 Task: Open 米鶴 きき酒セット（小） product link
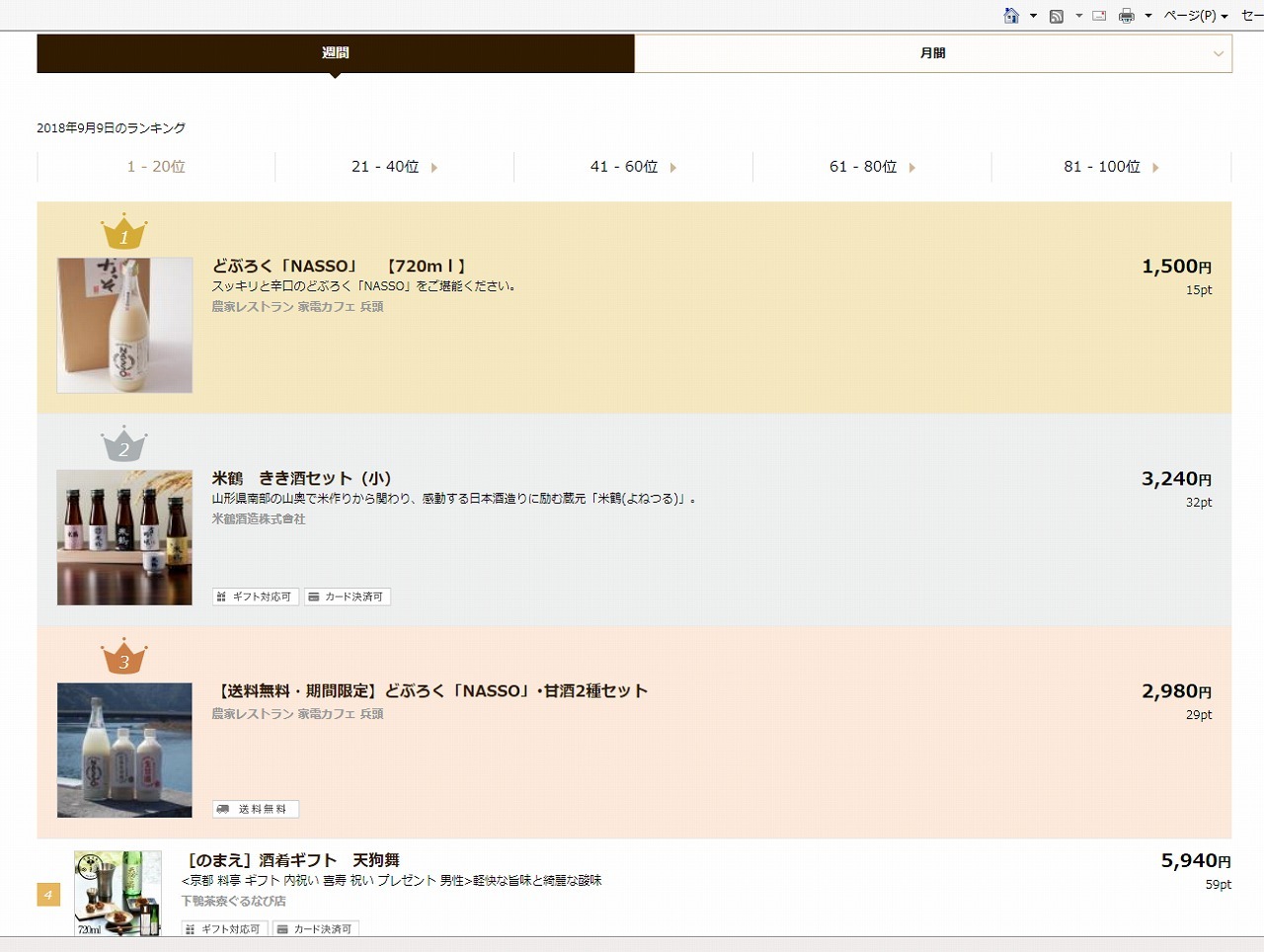click(x=302, y=479)
